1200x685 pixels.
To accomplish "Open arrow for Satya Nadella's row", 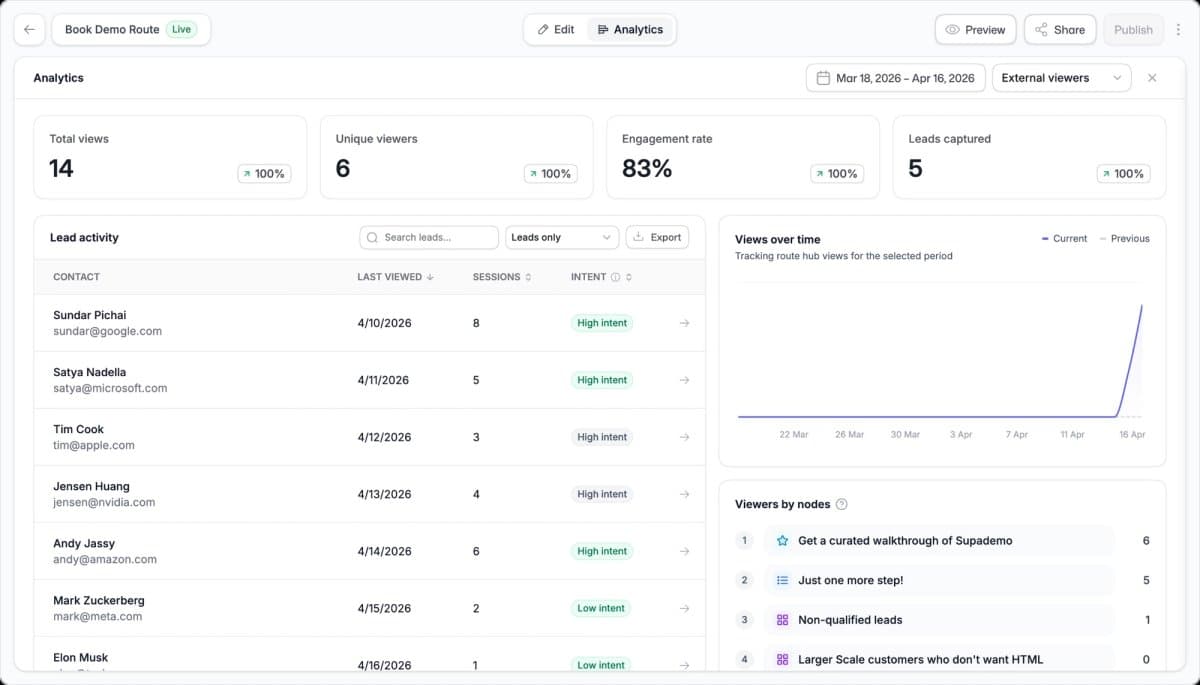I will [x=684, y=380].
